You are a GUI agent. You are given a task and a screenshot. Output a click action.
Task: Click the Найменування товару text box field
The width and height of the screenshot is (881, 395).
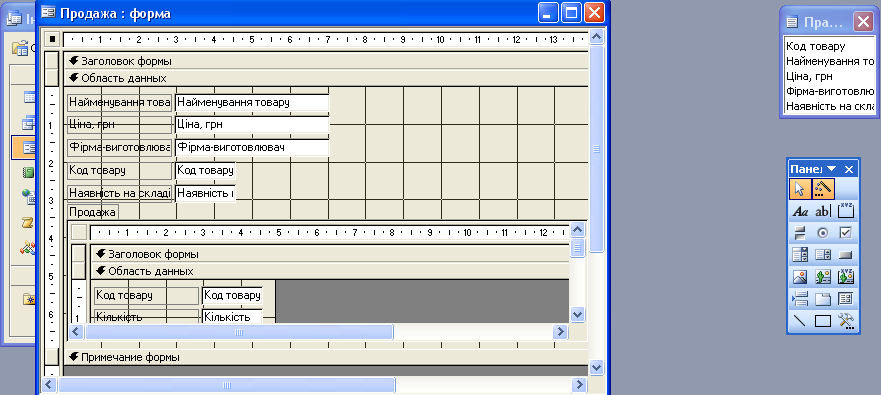252,102
